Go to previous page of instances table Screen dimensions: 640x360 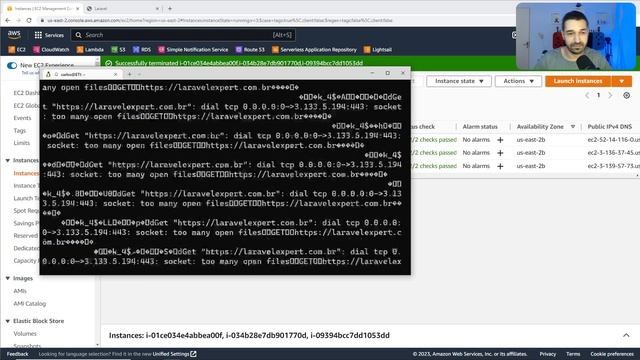coord(587,96)
